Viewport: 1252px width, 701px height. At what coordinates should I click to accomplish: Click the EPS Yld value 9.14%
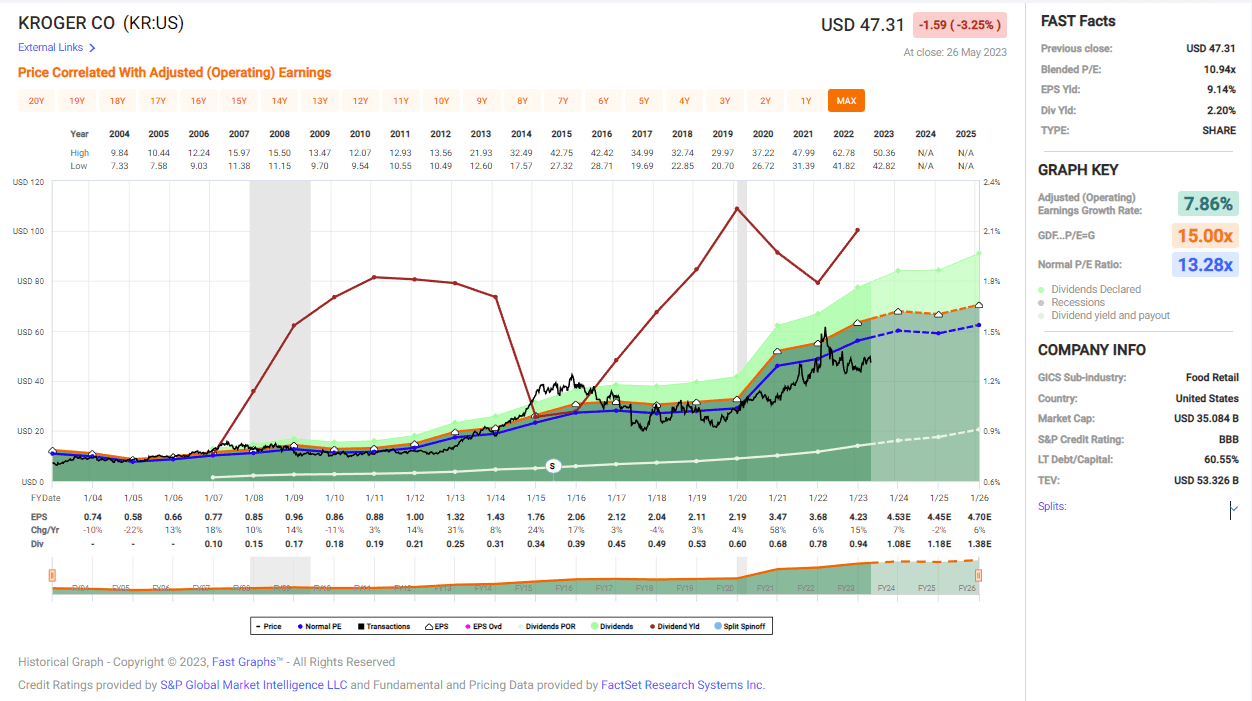(1220, 89)
